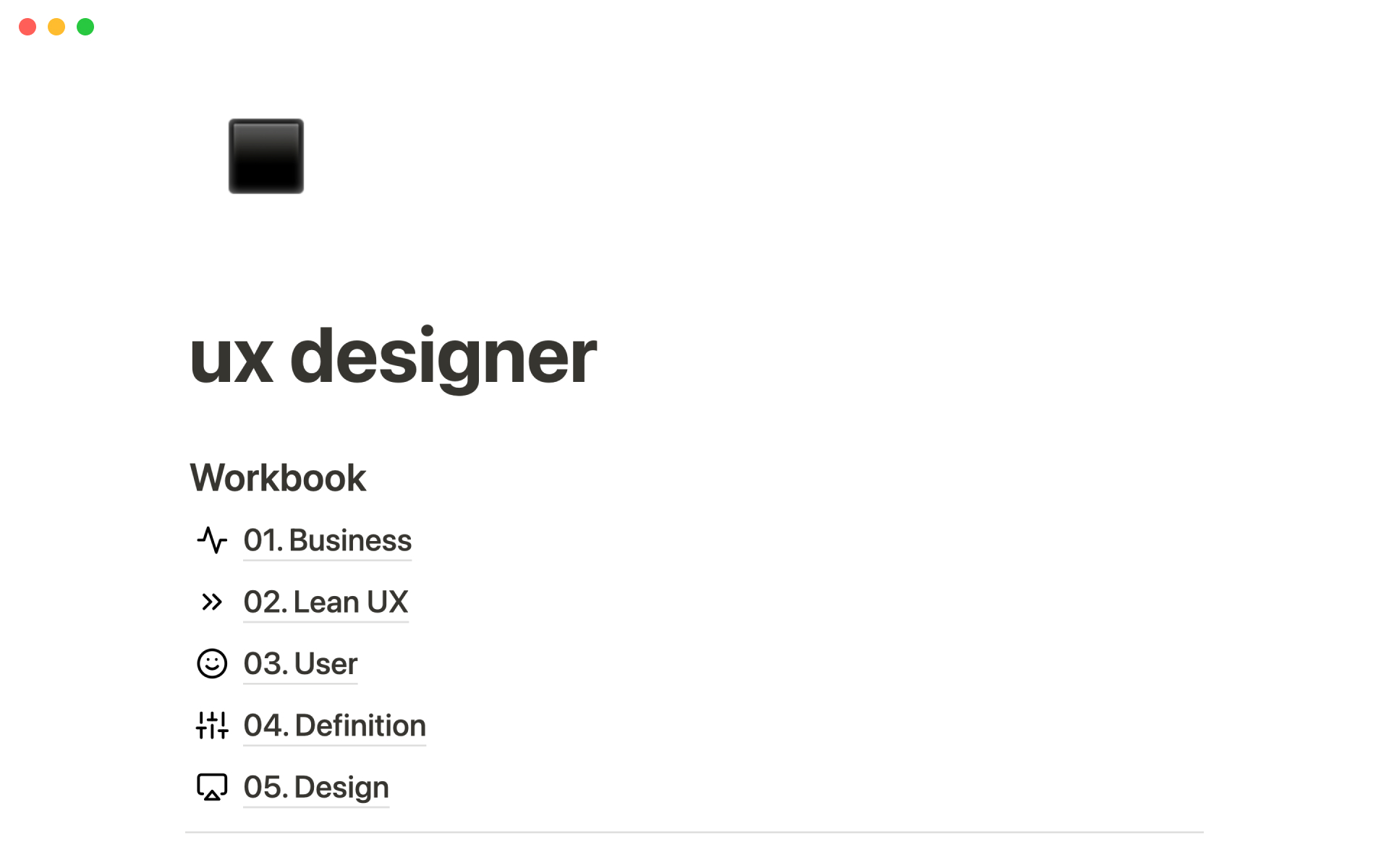Click the word "ux" in the page title

click(231, 357)
